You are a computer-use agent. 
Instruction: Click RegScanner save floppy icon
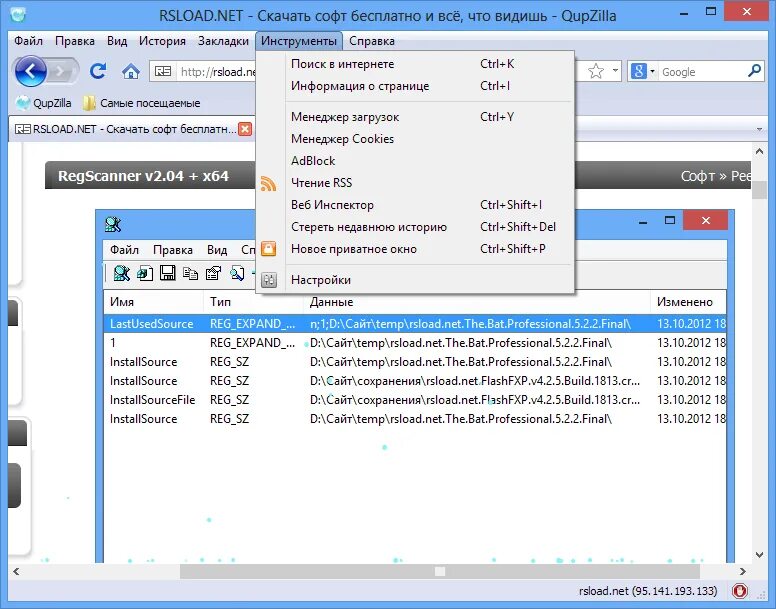click(x=168, y=273)
